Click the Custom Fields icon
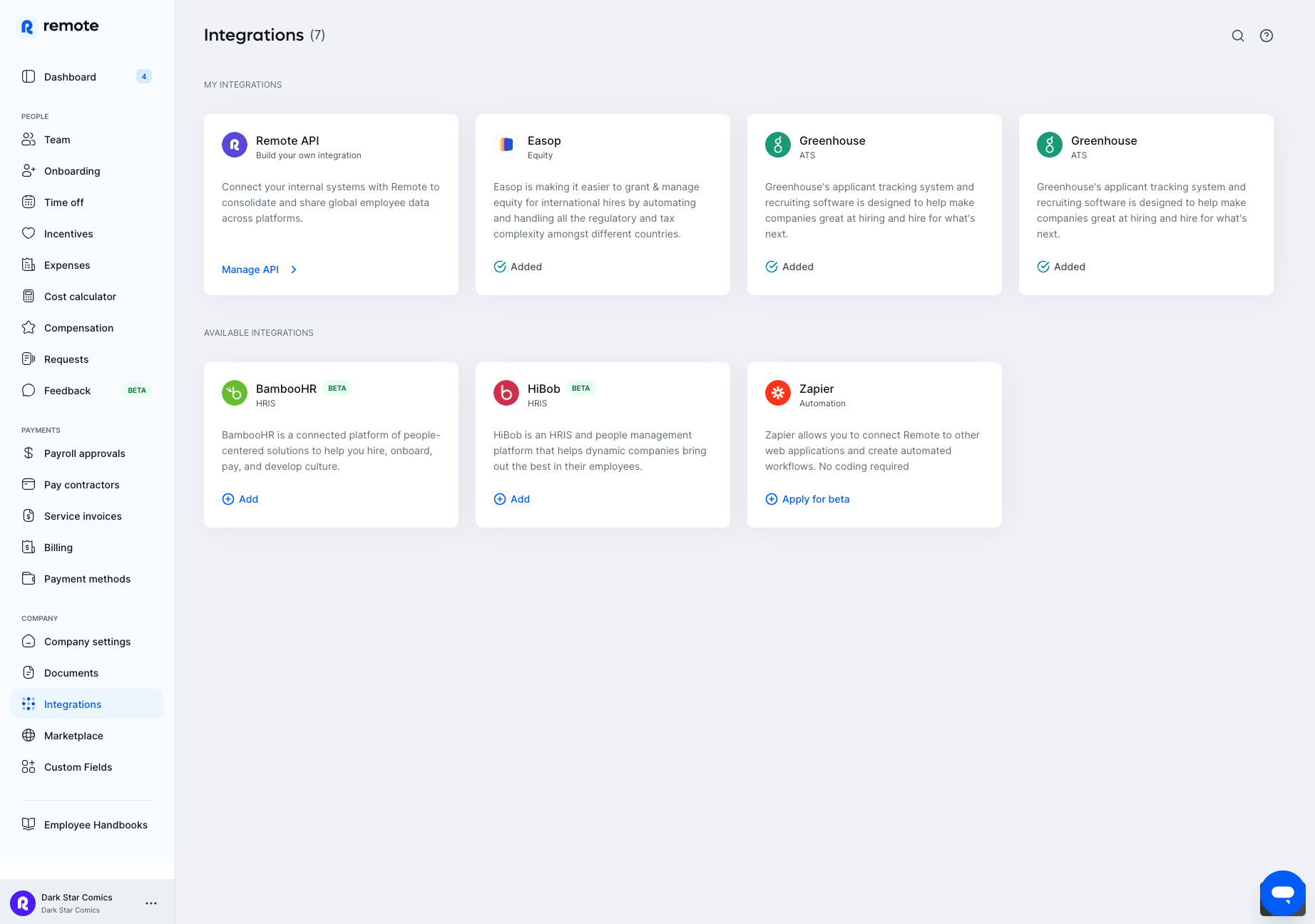Screen dimensions: 1315x924 29,766
